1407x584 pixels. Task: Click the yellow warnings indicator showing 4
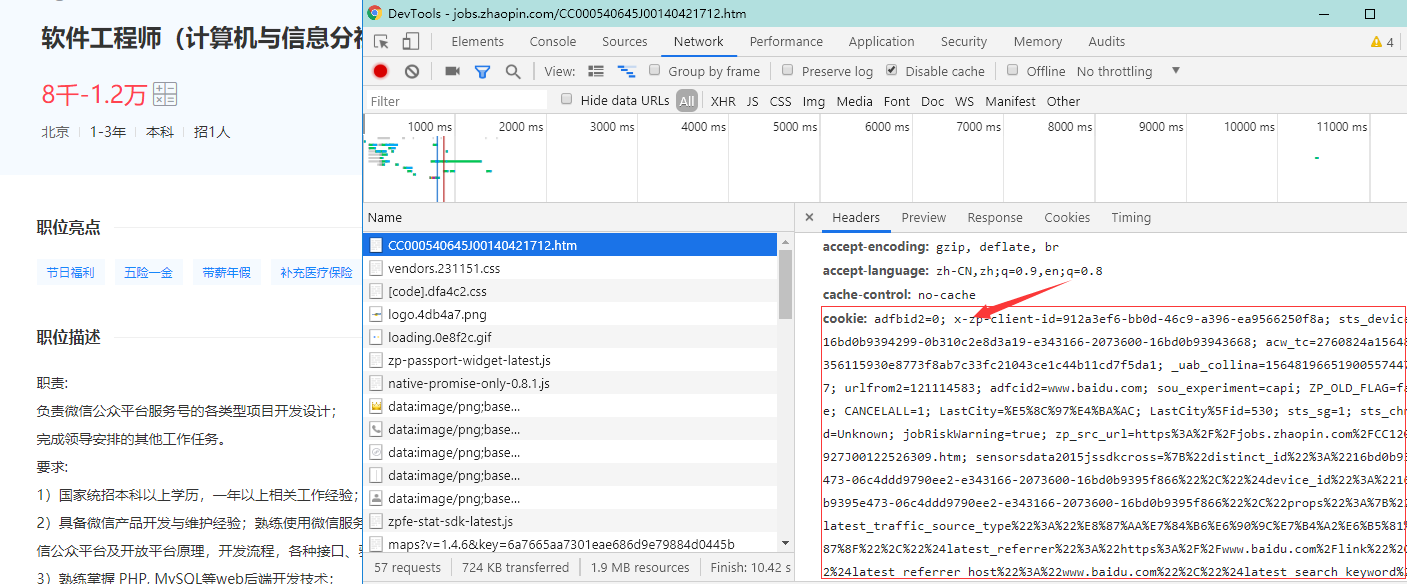click(1382, 41)
